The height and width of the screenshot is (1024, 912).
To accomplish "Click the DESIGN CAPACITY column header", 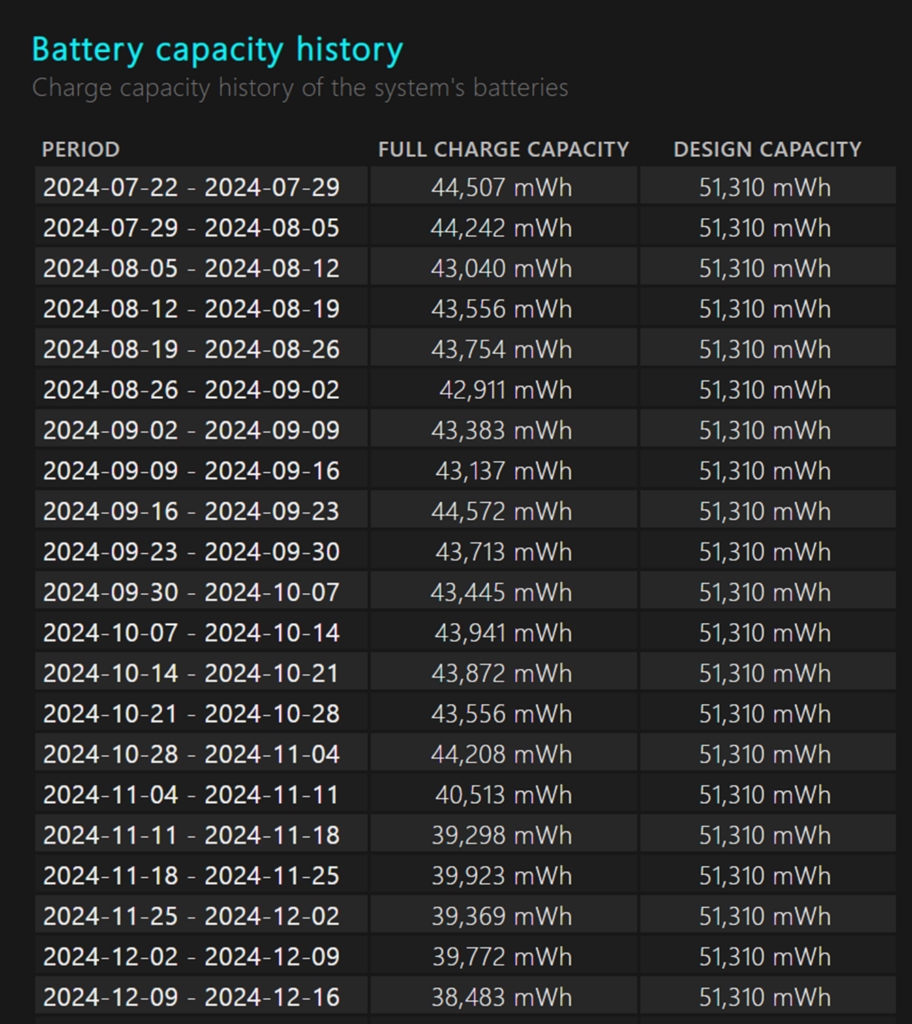I will pos(768,150).
